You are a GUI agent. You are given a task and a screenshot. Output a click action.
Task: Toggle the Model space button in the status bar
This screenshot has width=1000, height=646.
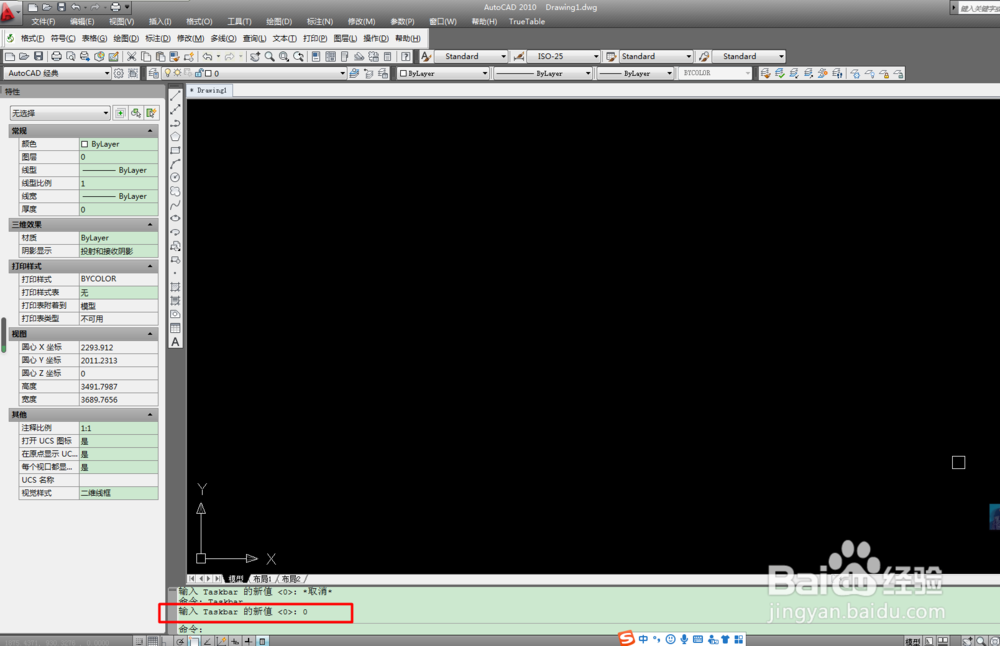coord(913,642)
